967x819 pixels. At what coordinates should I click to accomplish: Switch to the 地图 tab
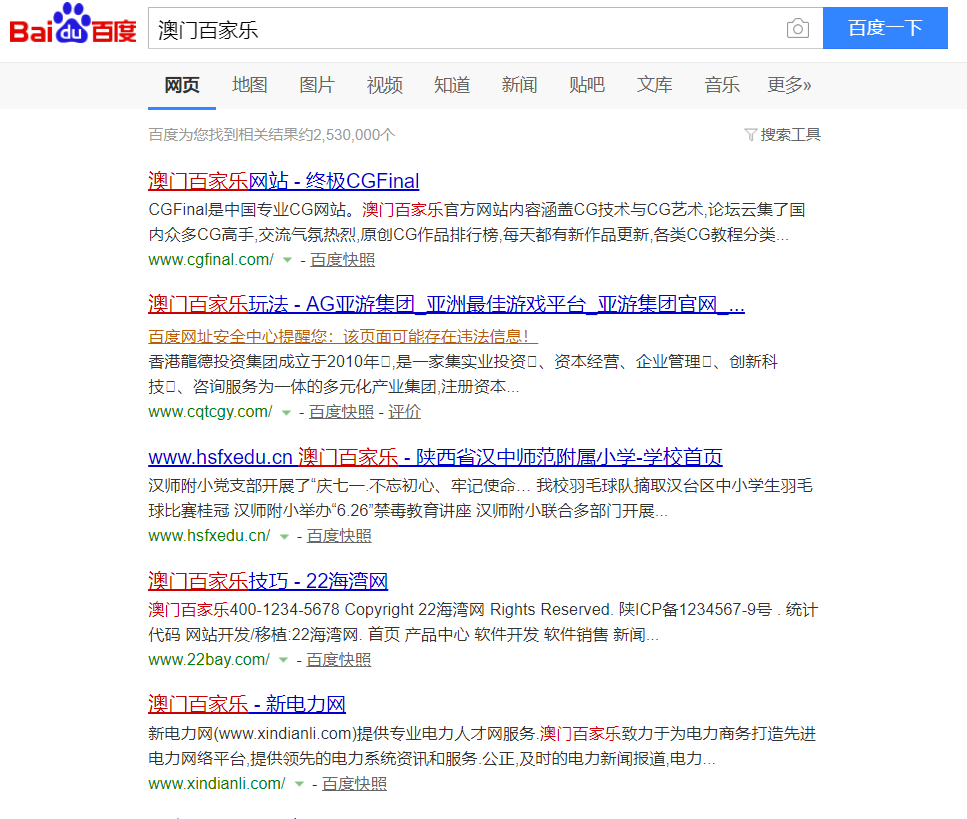click(250, 85)
